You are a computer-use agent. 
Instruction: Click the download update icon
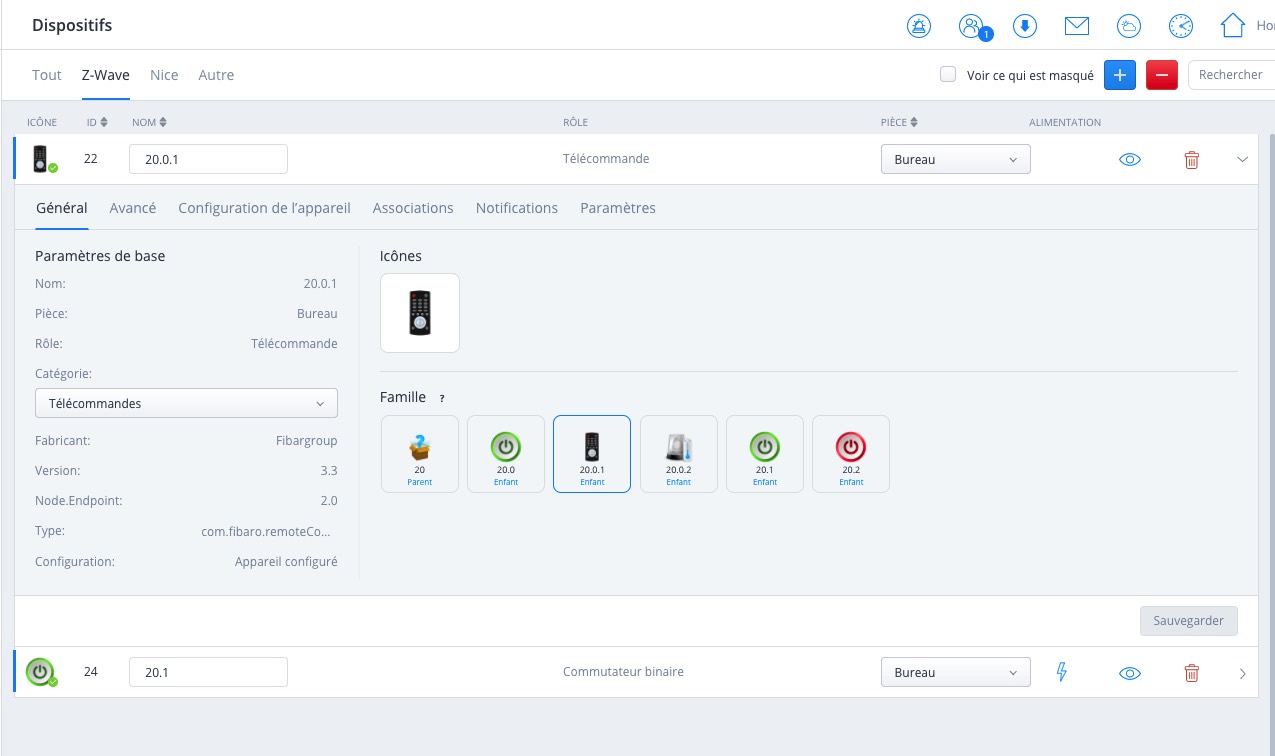1024,26
